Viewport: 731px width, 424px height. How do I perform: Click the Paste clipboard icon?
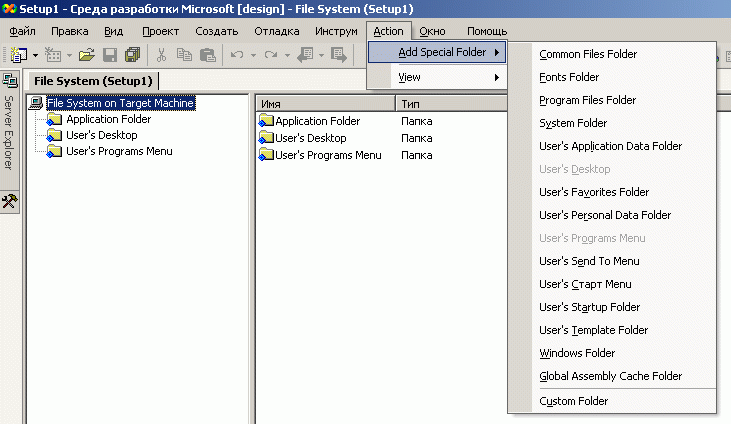207,55
